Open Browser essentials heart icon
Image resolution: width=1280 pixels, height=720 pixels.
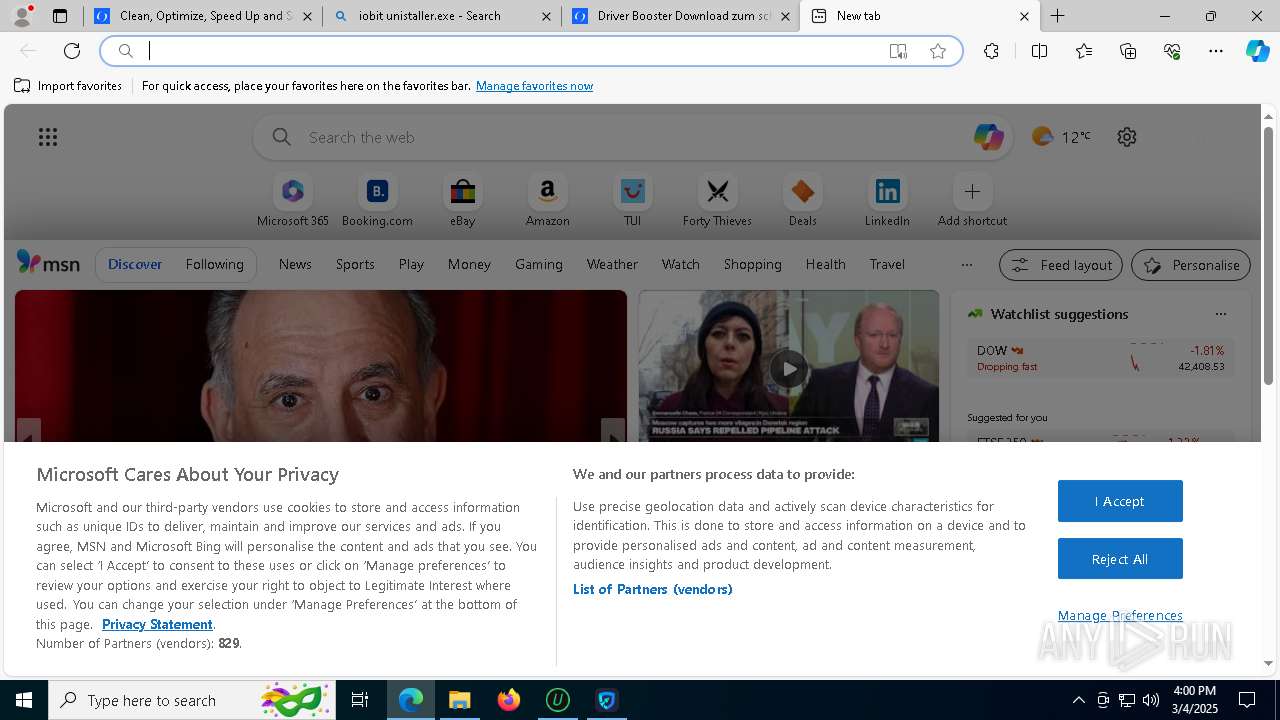1172,51
